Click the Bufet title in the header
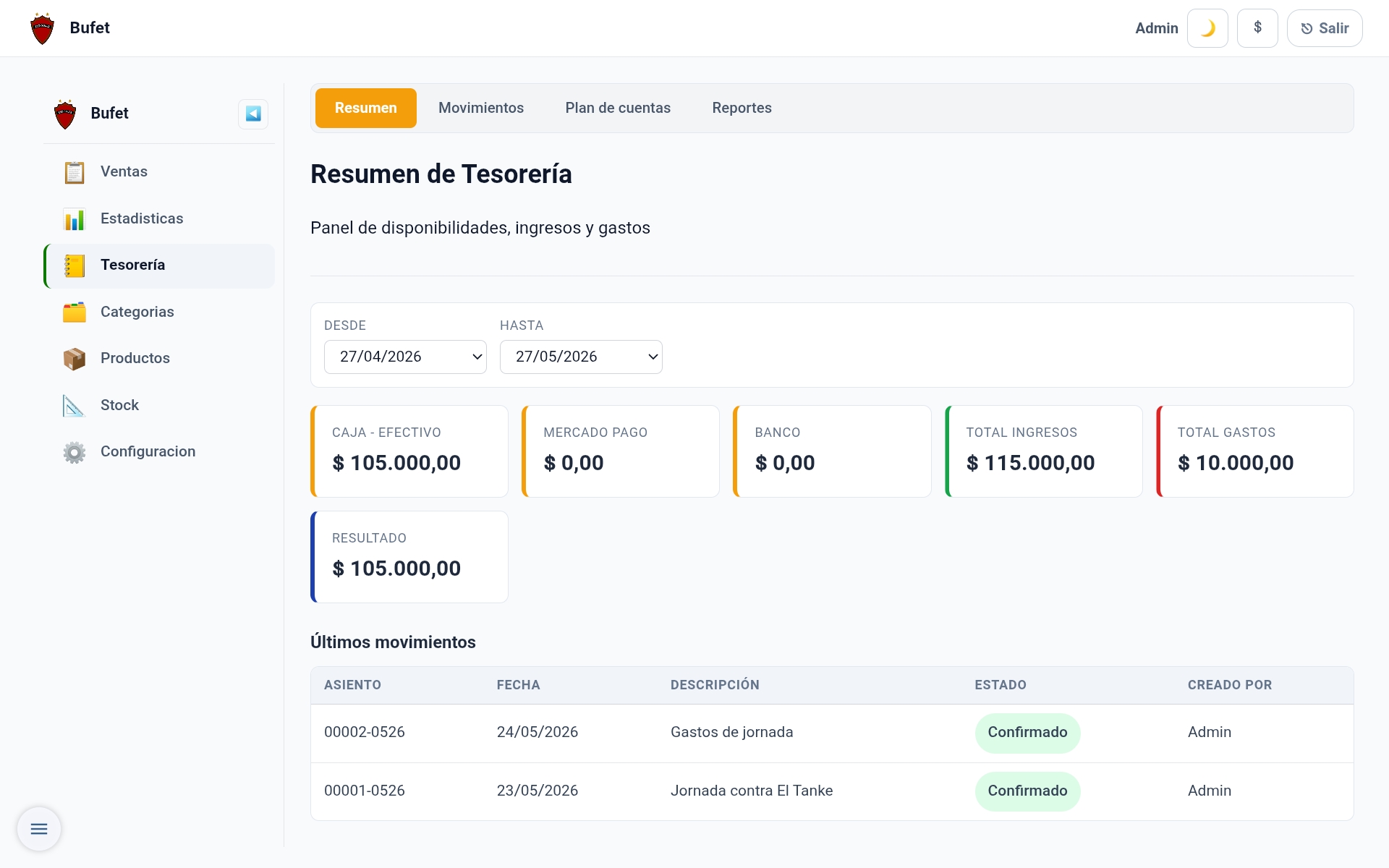The height and width of the screenshot is (868, 1389). coord(90,27)
